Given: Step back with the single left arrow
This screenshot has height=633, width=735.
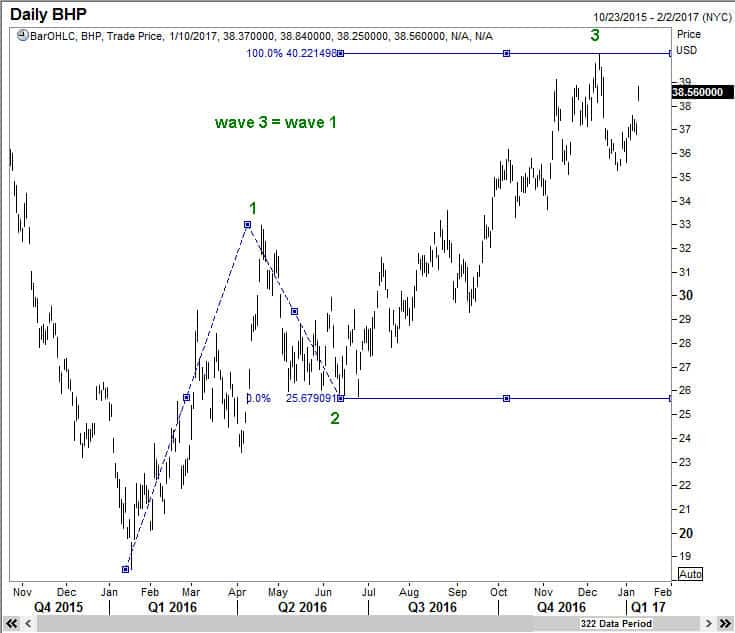Looking at the screenshot, I should (28, 624).
